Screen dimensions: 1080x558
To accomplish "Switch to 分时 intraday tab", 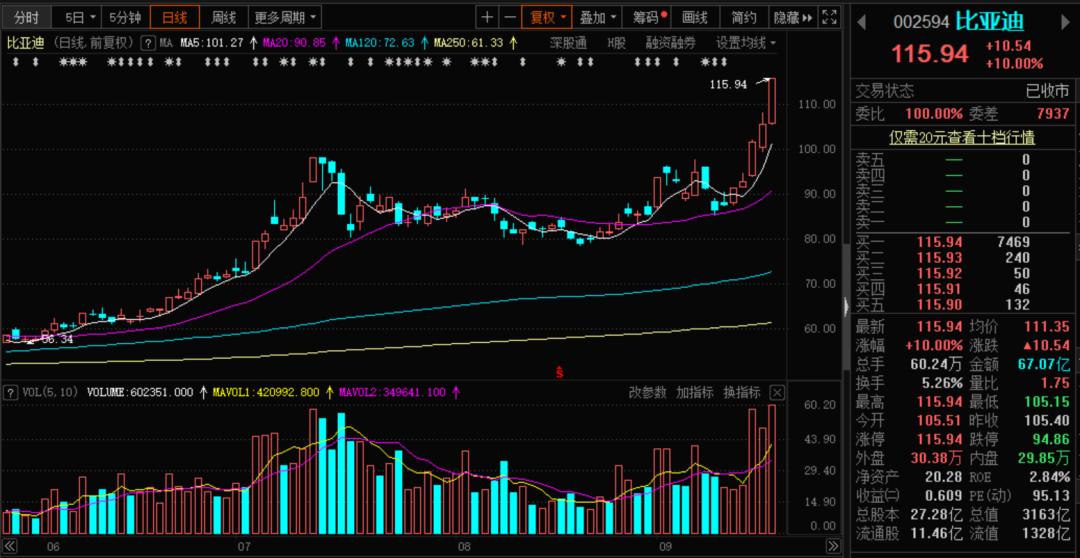I will coord(27,17).
